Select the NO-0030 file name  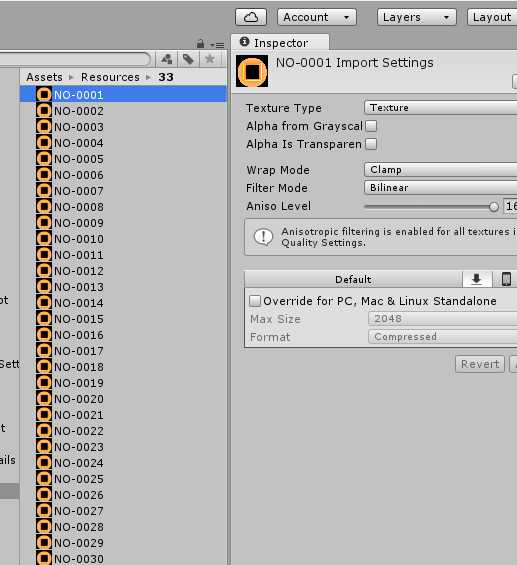(x=79, y=559)
